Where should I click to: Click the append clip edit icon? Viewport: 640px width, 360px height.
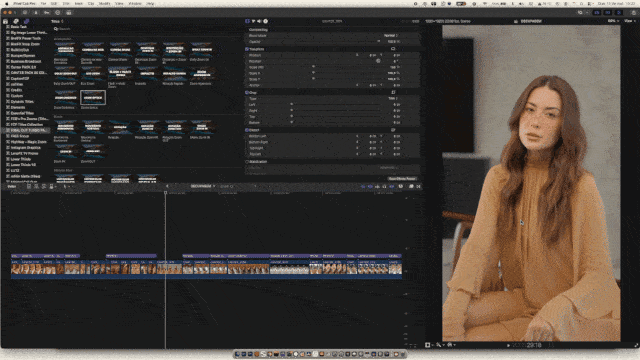pyautogui.click(x=44, y=187)
